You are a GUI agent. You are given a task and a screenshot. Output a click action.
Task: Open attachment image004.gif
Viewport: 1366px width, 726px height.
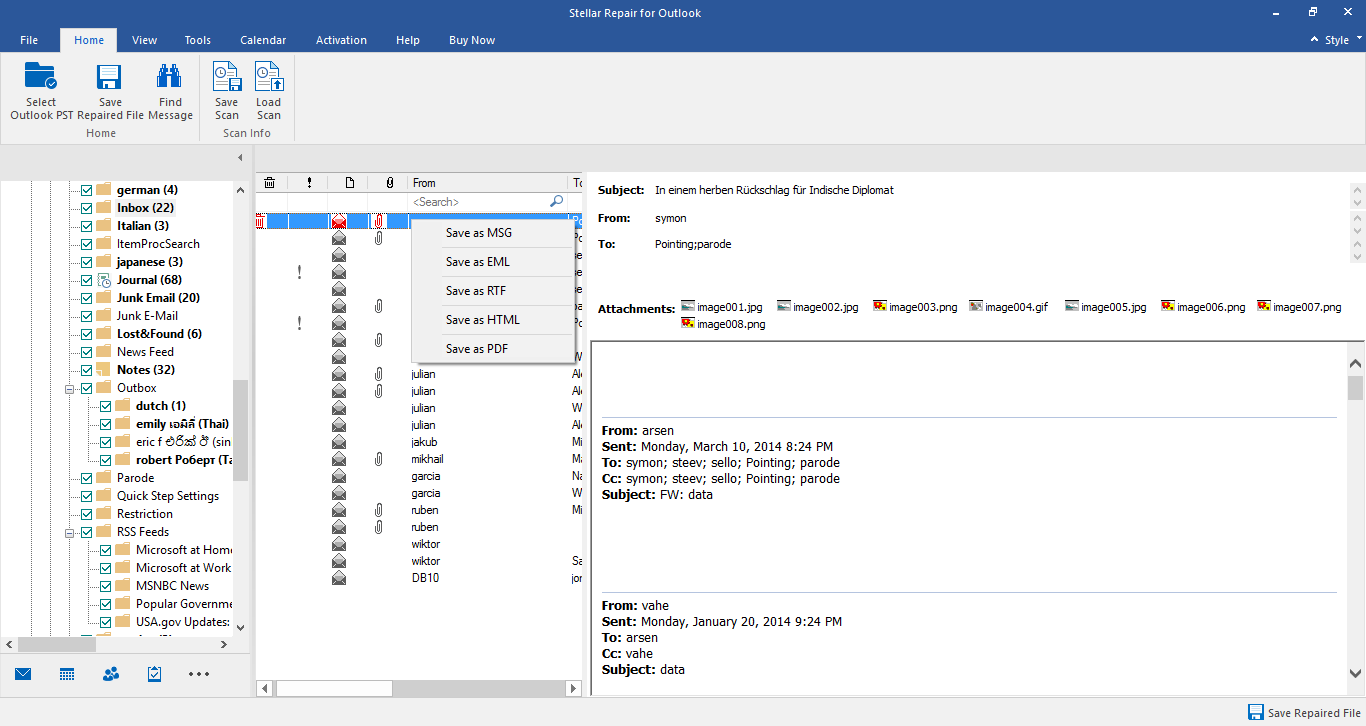click(1009, 307)
